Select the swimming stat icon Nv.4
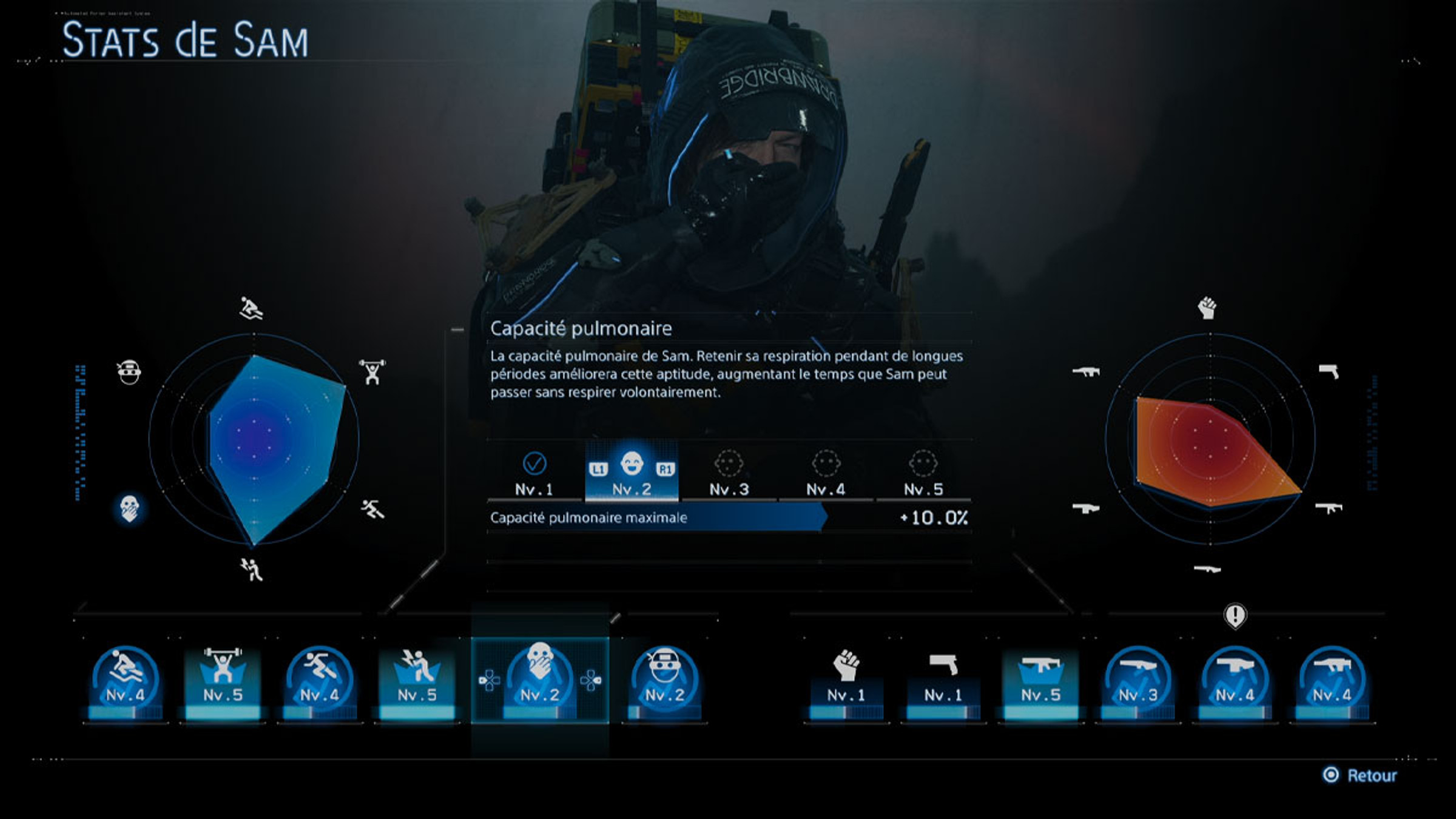 pos(126,682)
